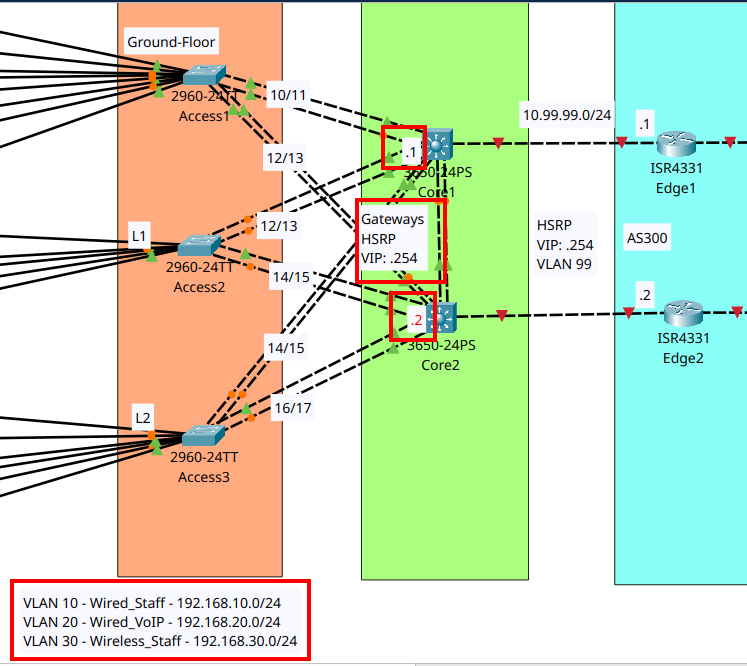
Task: Click the Access3 device name label
Action: (x=203, y=477)
